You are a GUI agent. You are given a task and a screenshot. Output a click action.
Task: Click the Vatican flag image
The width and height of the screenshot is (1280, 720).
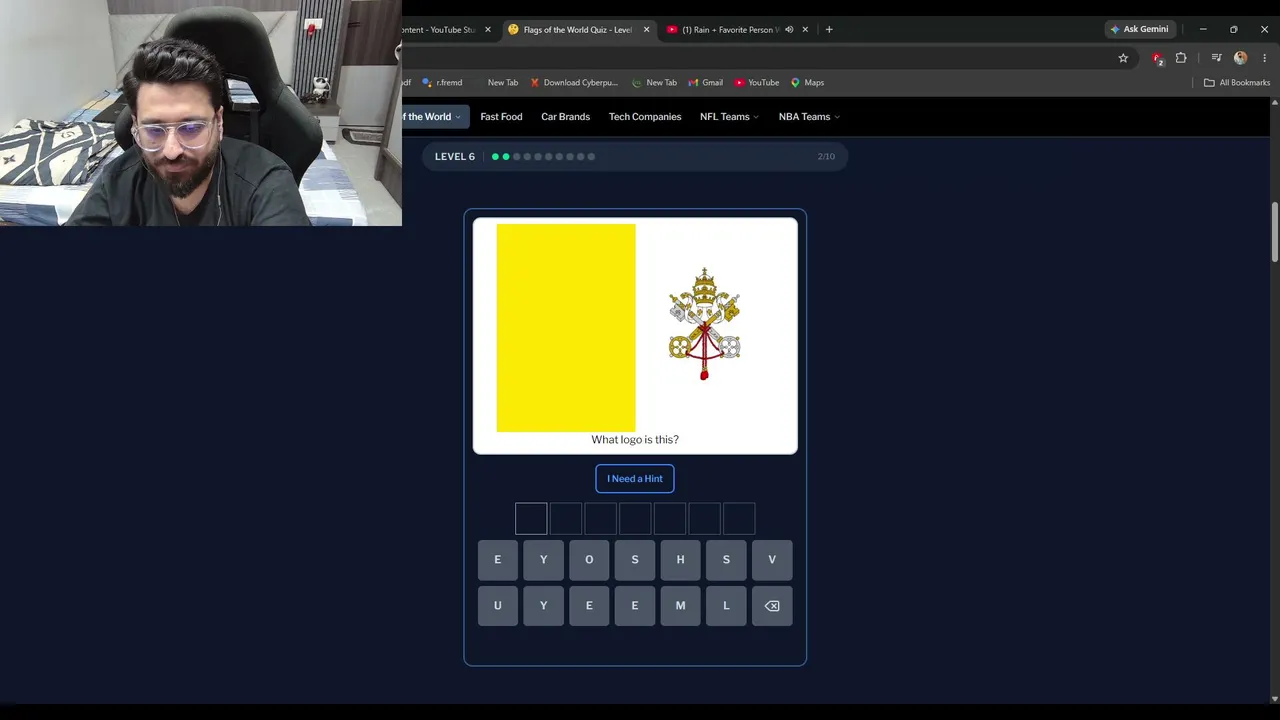(x=635, y=328)
